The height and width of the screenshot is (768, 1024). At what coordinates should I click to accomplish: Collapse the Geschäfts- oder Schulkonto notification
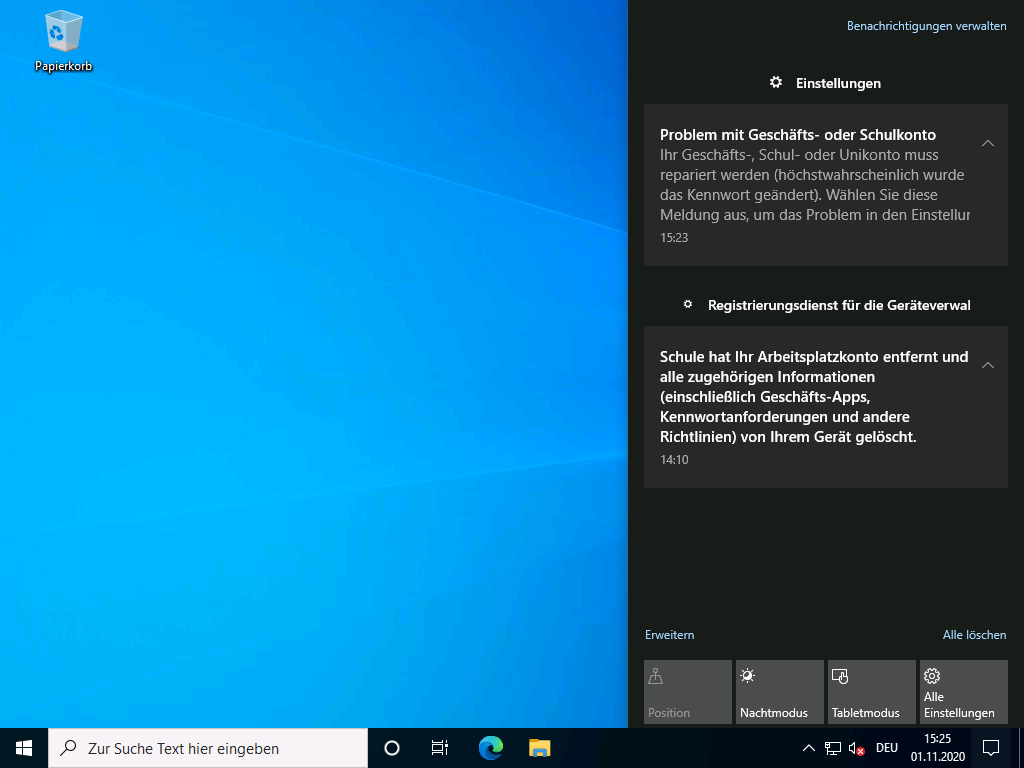click(x=987, y=144)
